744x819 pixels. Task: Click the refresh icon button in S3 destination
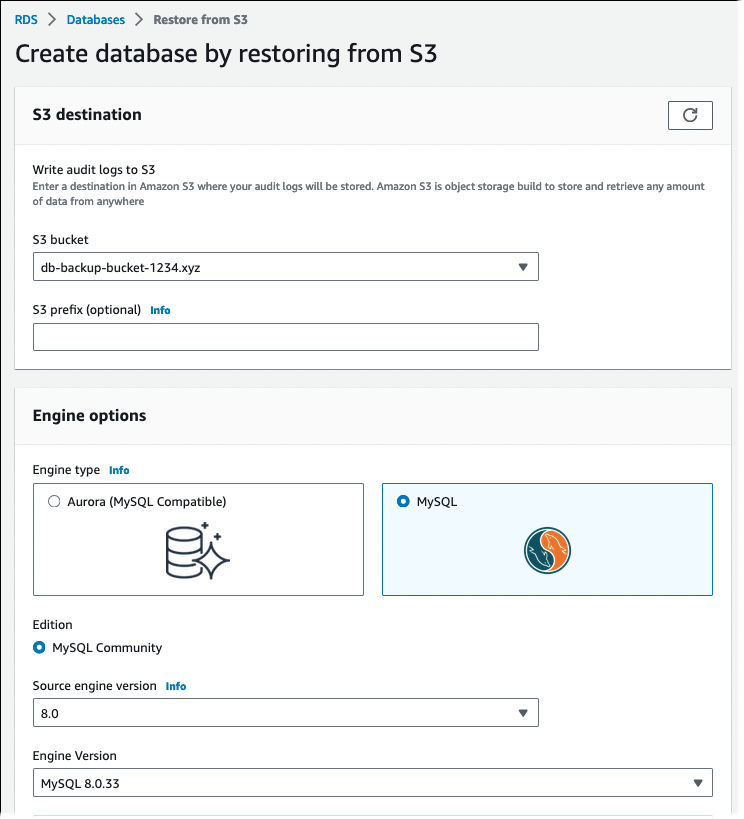click(x=690, y=115)
